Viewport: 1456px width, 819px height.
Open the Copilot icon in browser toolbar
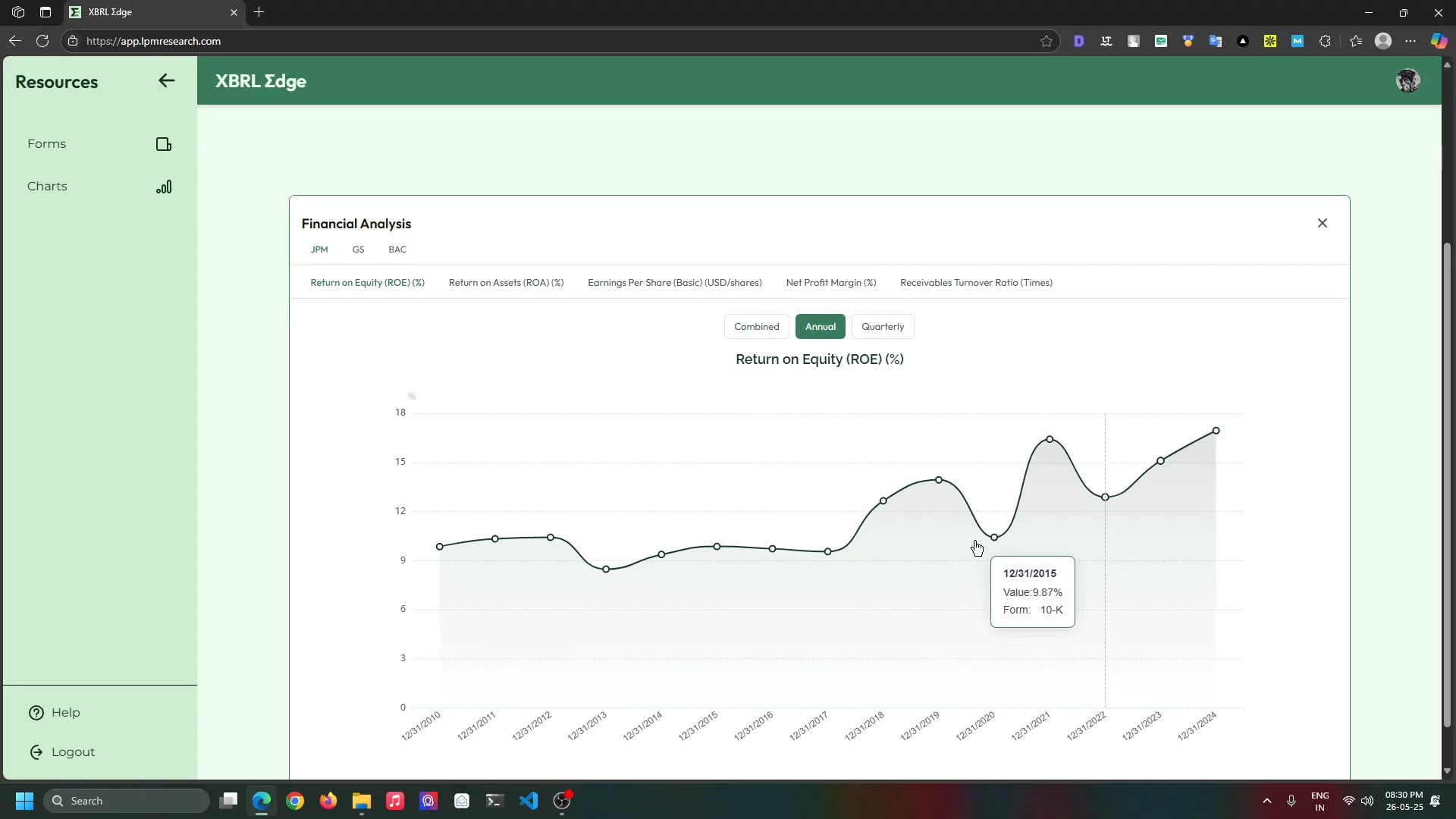1439,41
